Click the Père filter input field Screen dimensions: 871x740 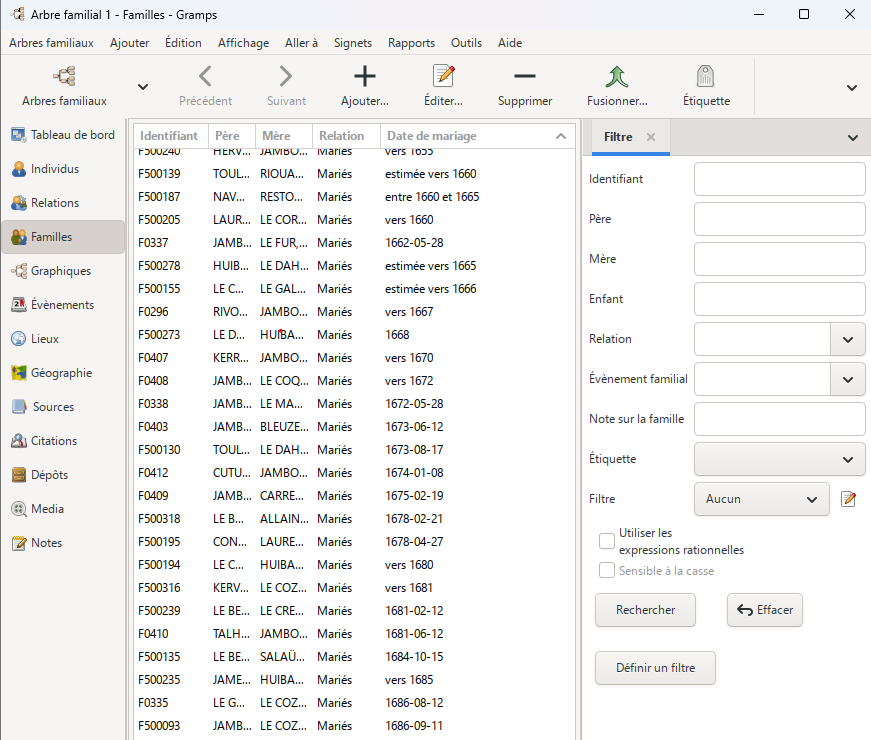tap(779, 219)
